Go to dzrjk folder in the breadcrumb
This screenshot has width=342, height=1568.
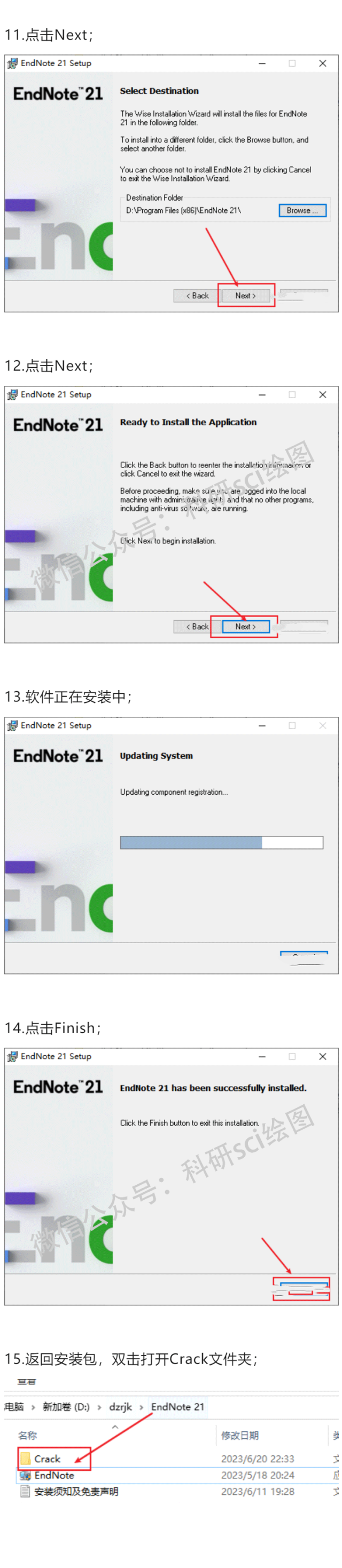[x=121, y=1407]
